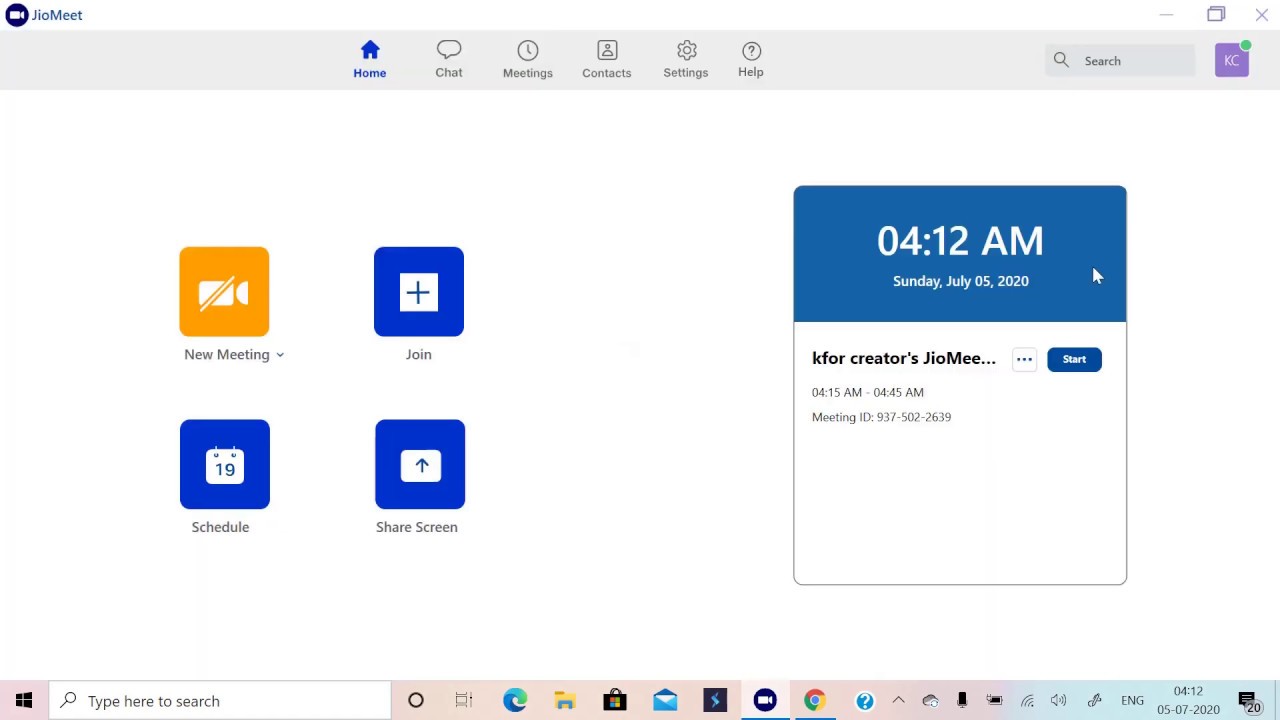Select the kfor creator's JioMee... meeting title
The height and width of the screenshot is (720, 1280).
click(x=904, y=358)
